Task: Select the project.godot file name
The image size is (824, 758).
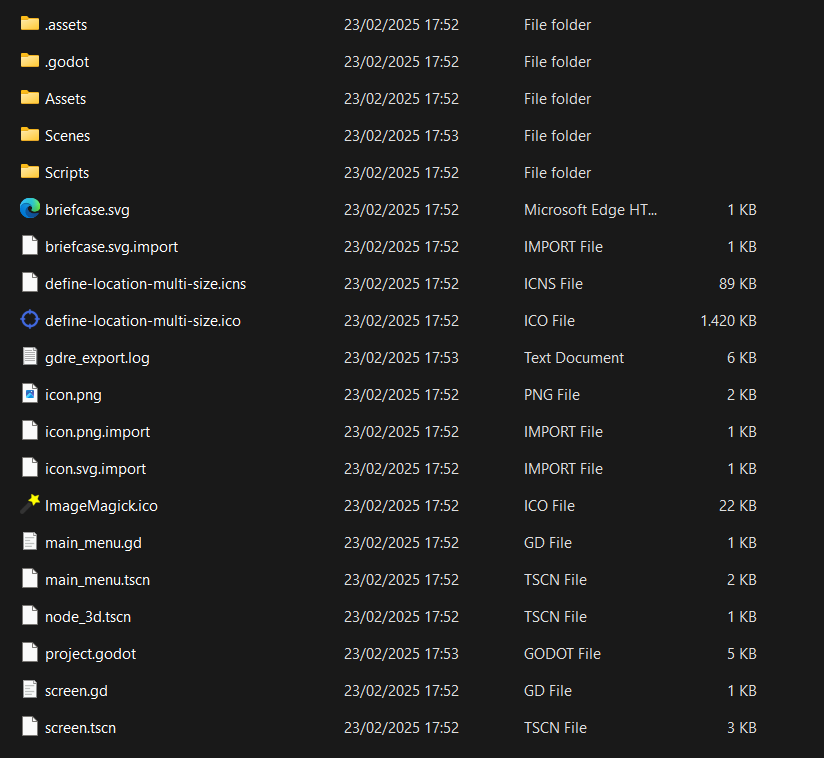Action: click(x=90, y=653)
